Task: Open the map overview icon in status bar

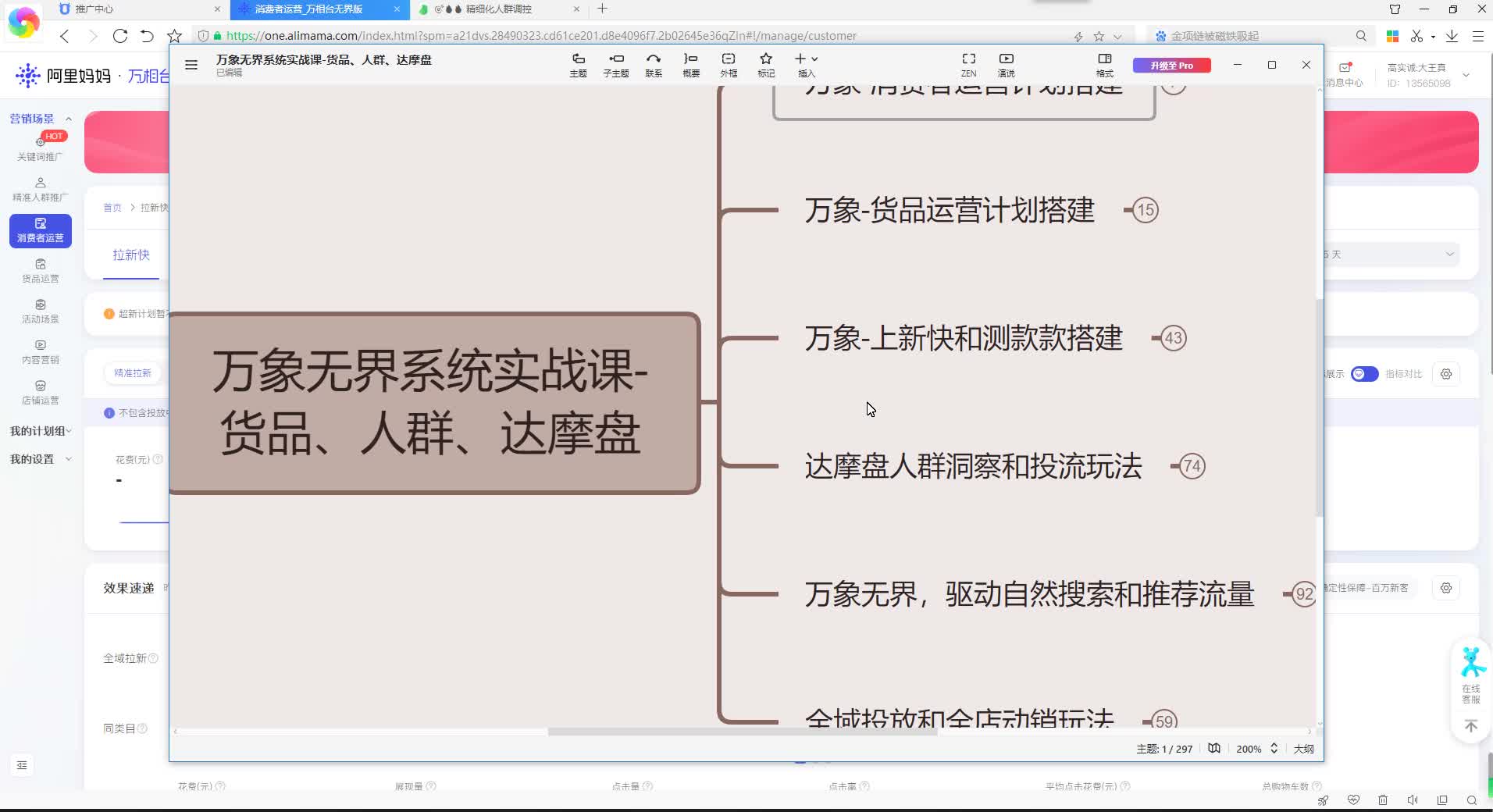Action: coord(1214,748)
